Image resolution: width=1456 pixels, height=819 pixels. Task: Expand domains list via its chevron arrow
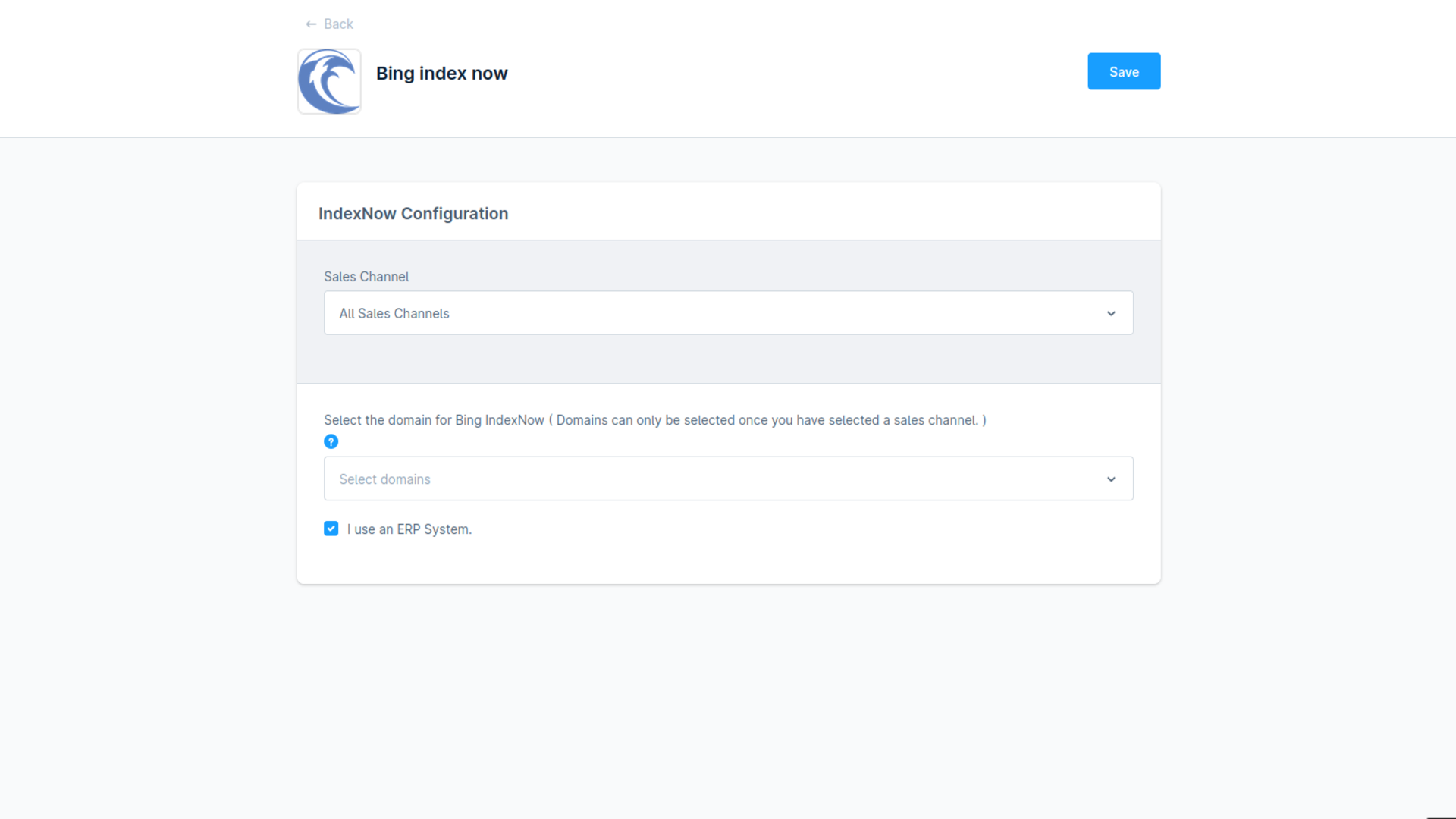pyautogui.click(x=1111, y=479)
